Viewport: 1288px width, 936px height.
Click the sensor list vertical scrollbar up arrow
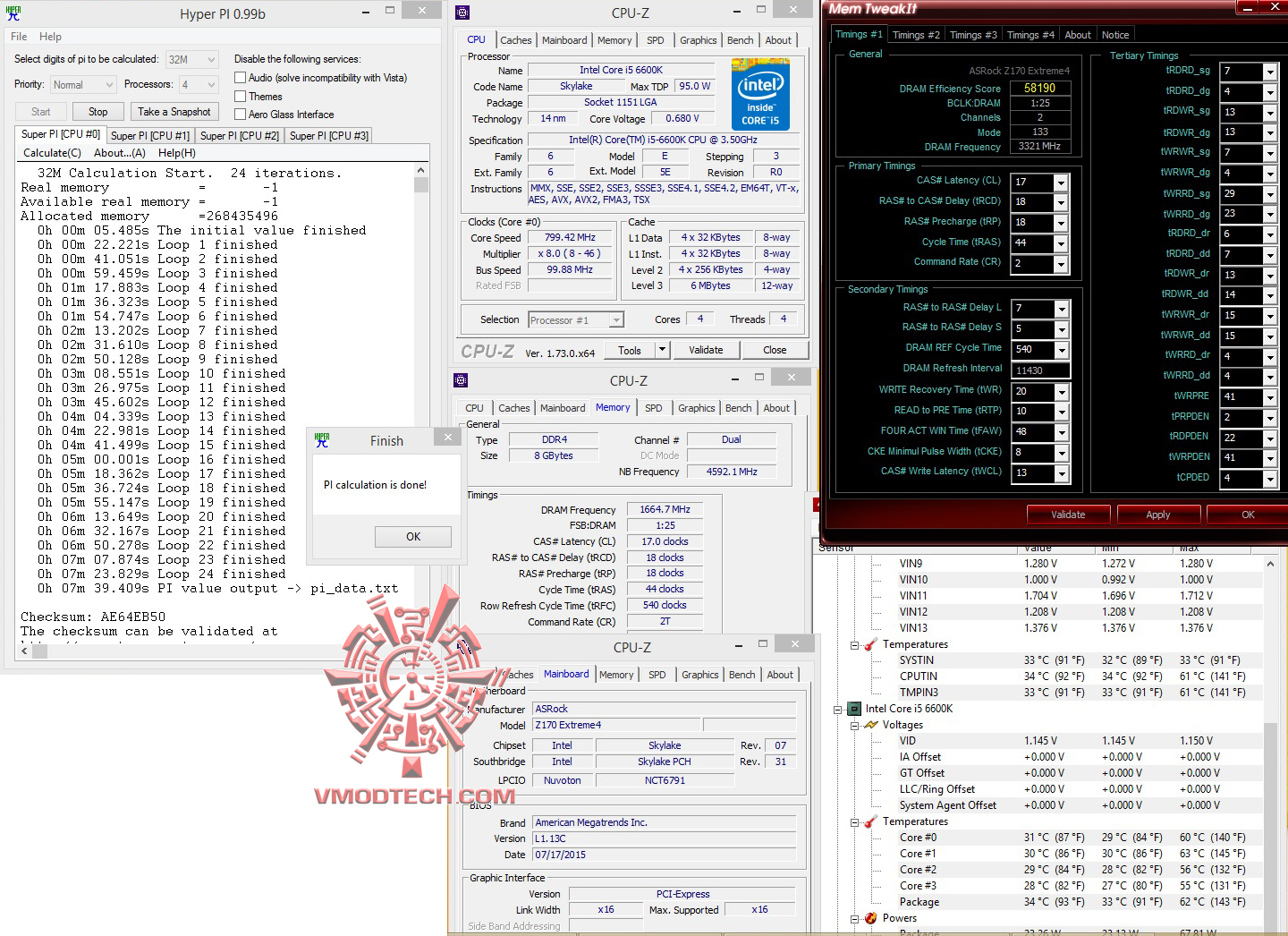(1270, 565)
